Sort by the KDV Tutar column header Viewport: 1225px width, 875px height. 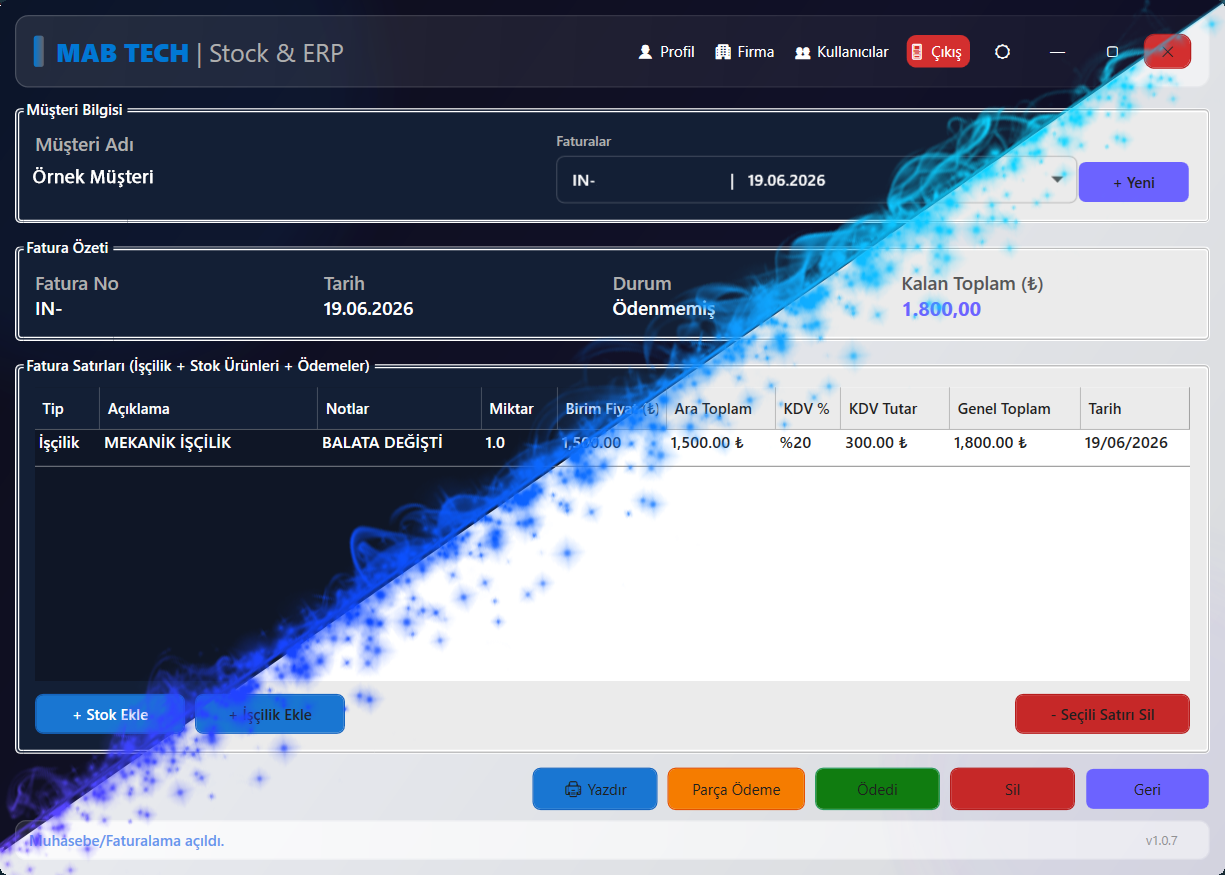tap(895, 408)
